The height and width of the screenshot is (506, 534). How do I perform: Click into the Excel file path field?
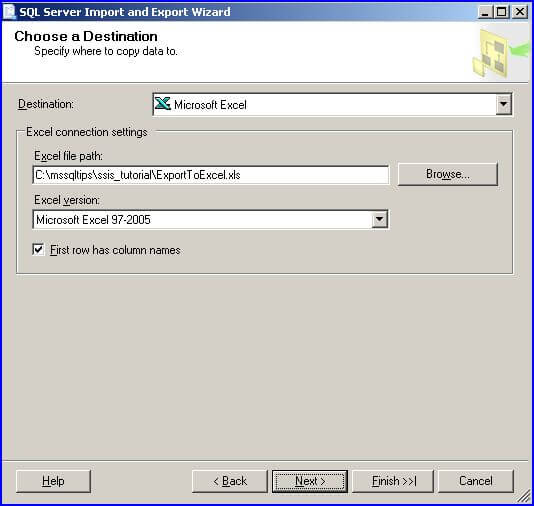coord(210,175)
